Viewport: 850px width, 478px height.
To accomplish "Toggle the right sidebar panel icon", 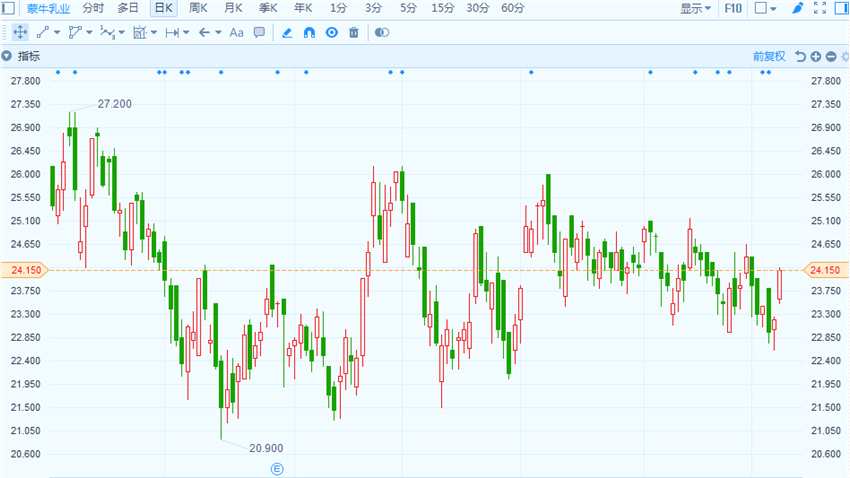I will coord(842,8).
